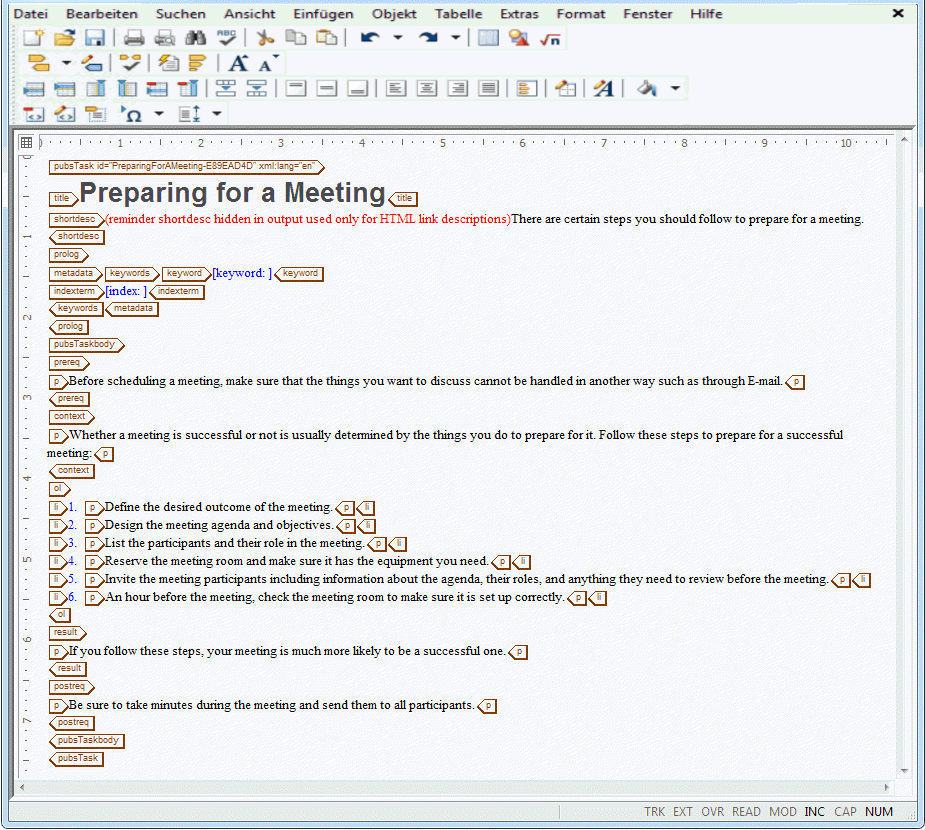Close the document with the X button

(898, 13)
